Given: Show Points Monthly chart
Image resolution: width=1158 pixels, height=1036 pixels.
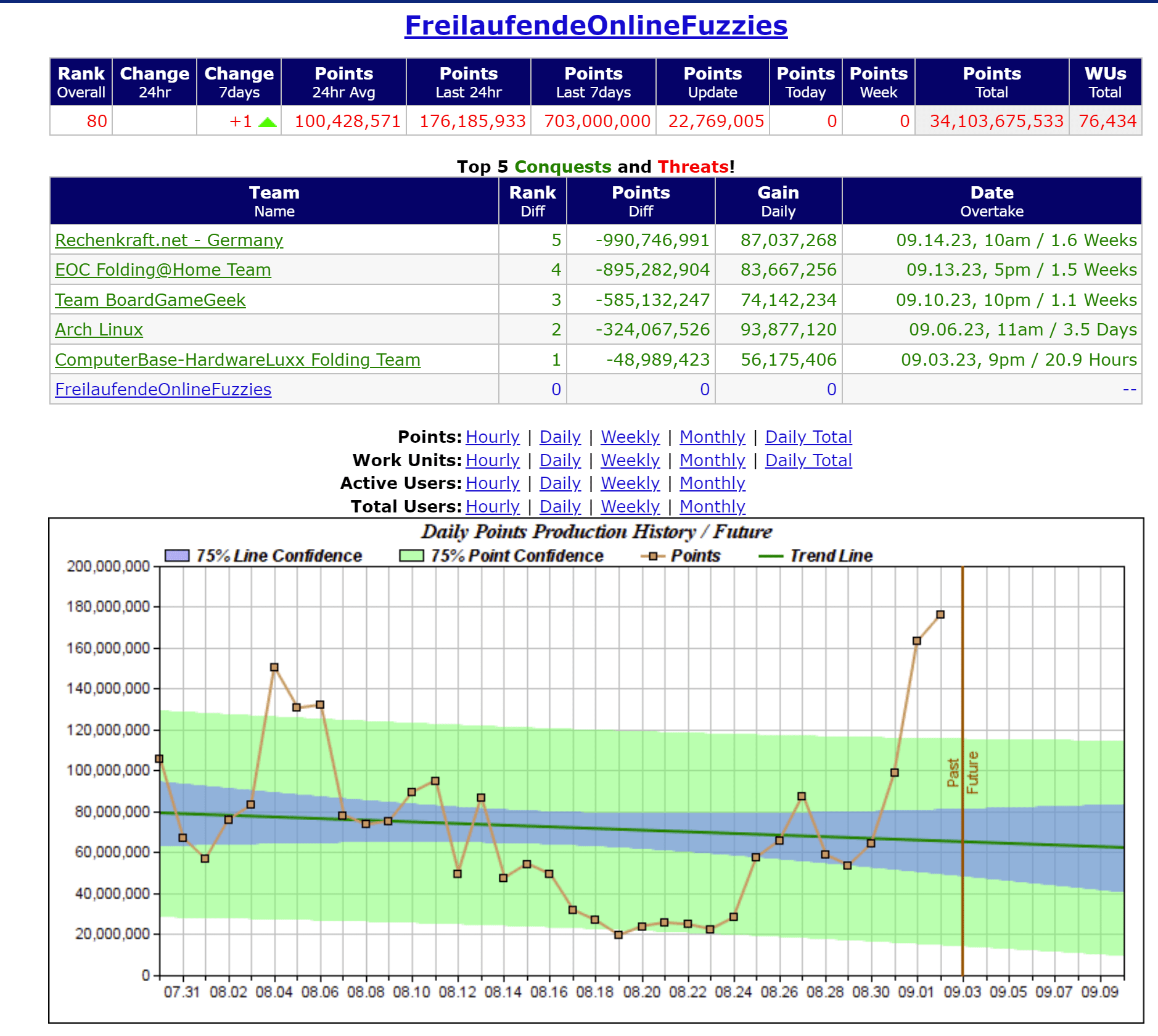Looking at the screenshot, I should click(712, 437).
